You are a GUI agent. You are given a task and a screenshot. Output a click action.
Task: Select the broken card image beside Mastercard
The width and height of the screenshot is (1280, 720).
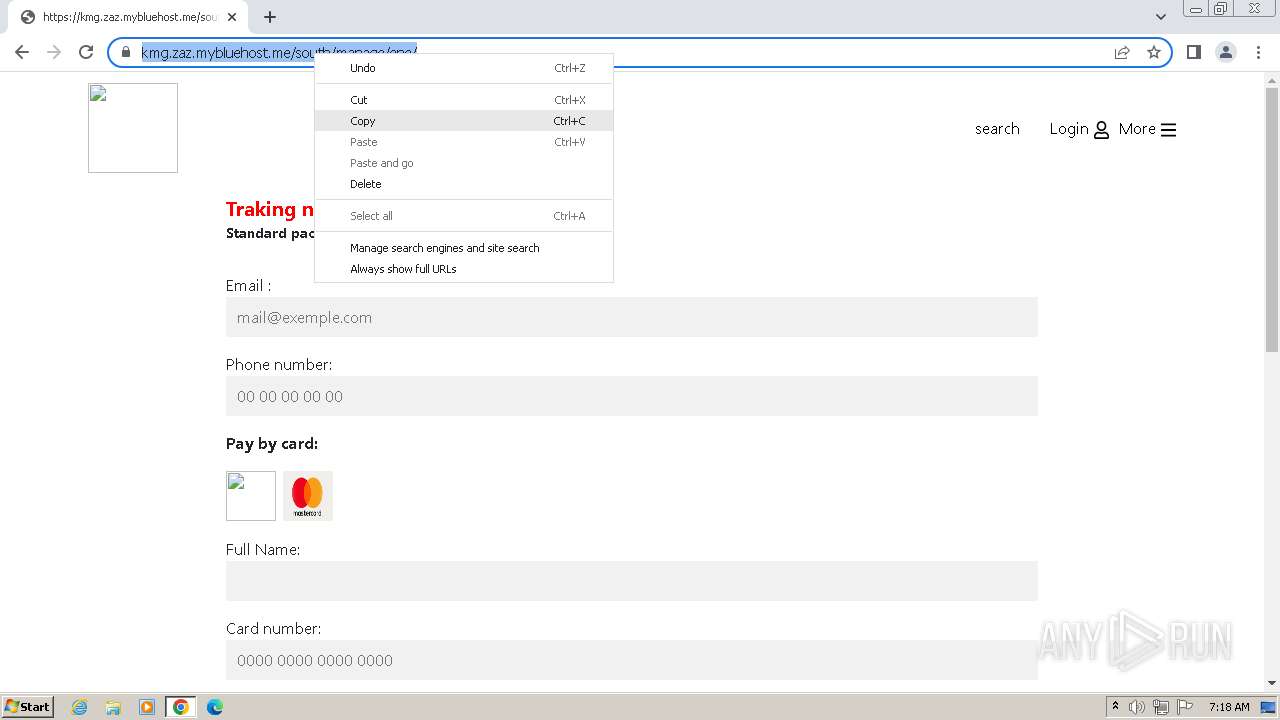click(x=251, y=496)
